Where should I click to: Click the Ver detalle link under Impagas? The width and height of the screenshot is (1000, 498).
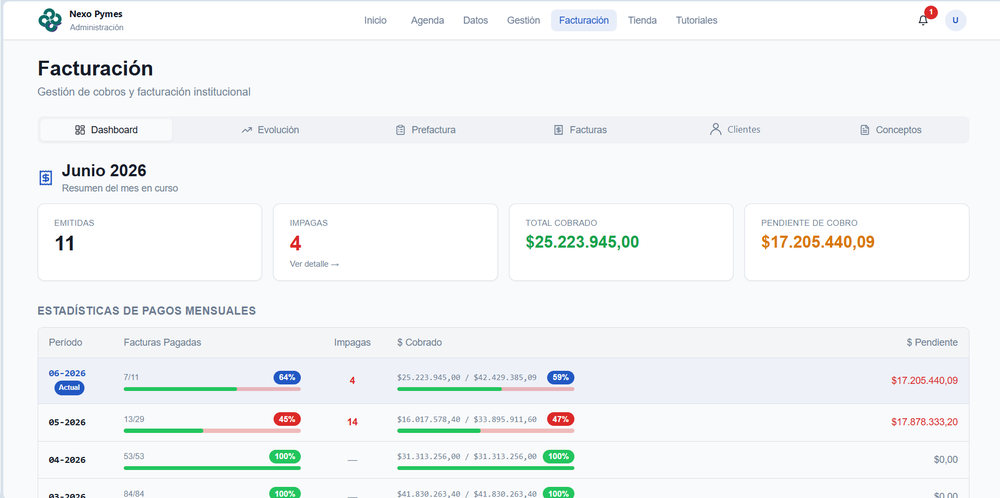pos(314,264)
